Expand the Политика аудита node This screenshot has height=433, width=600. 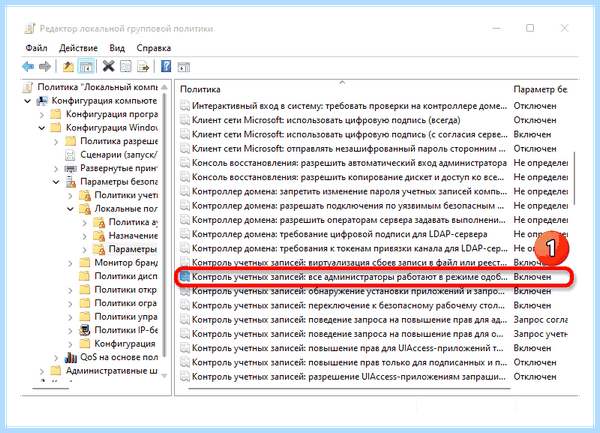[85, 222]
